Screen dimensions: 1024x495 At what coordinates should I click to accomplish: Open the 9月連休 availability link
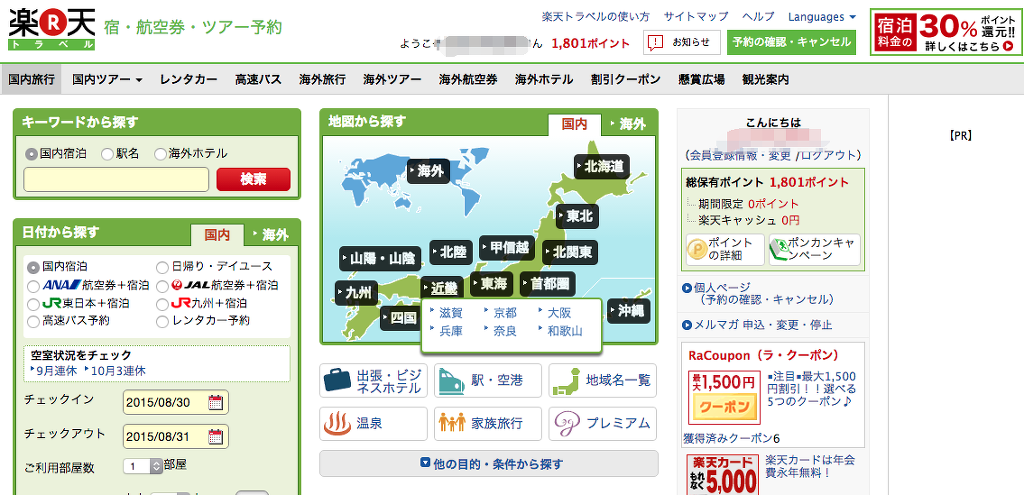57,370
